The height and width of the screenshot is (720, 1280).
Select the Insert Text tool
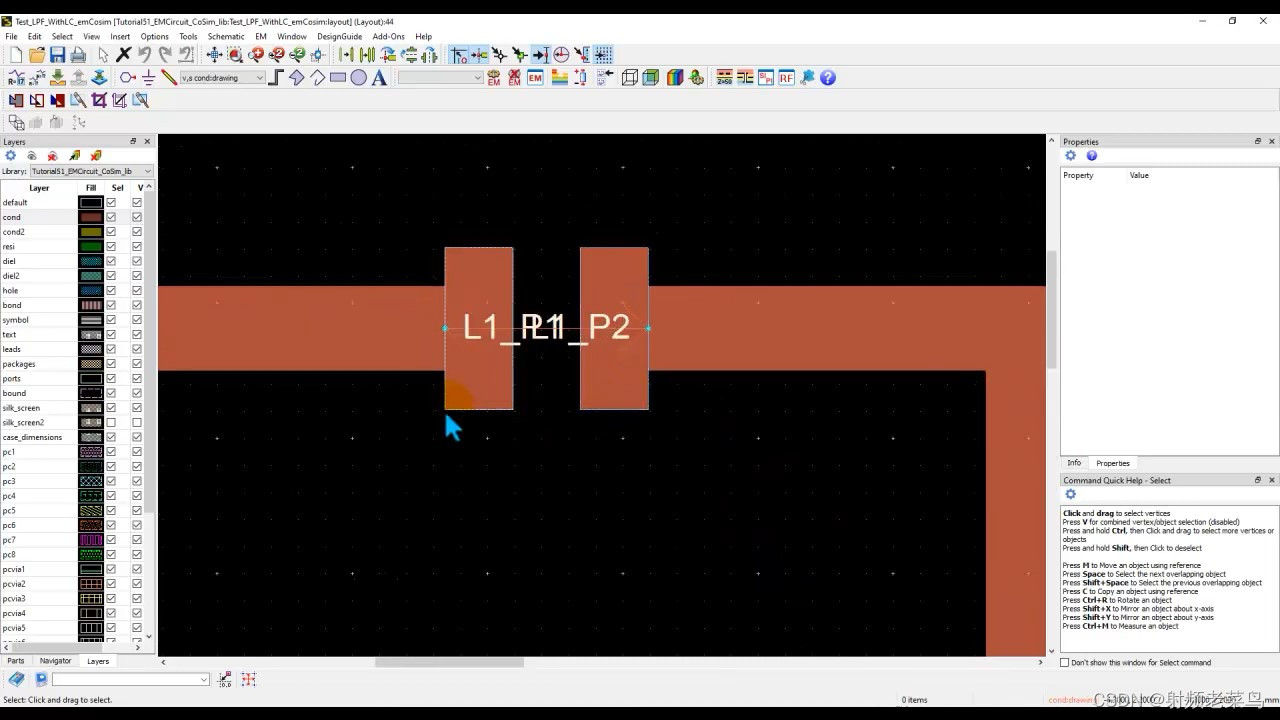click(x=378, y=77)
